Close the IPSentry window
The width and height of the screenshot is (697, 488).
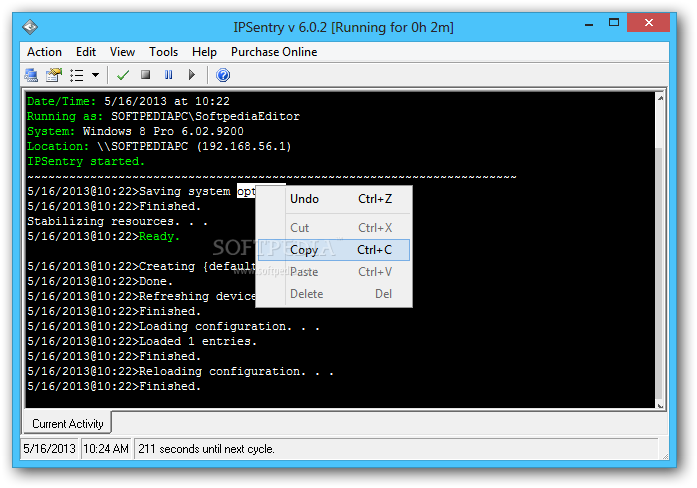click(649, 23)
